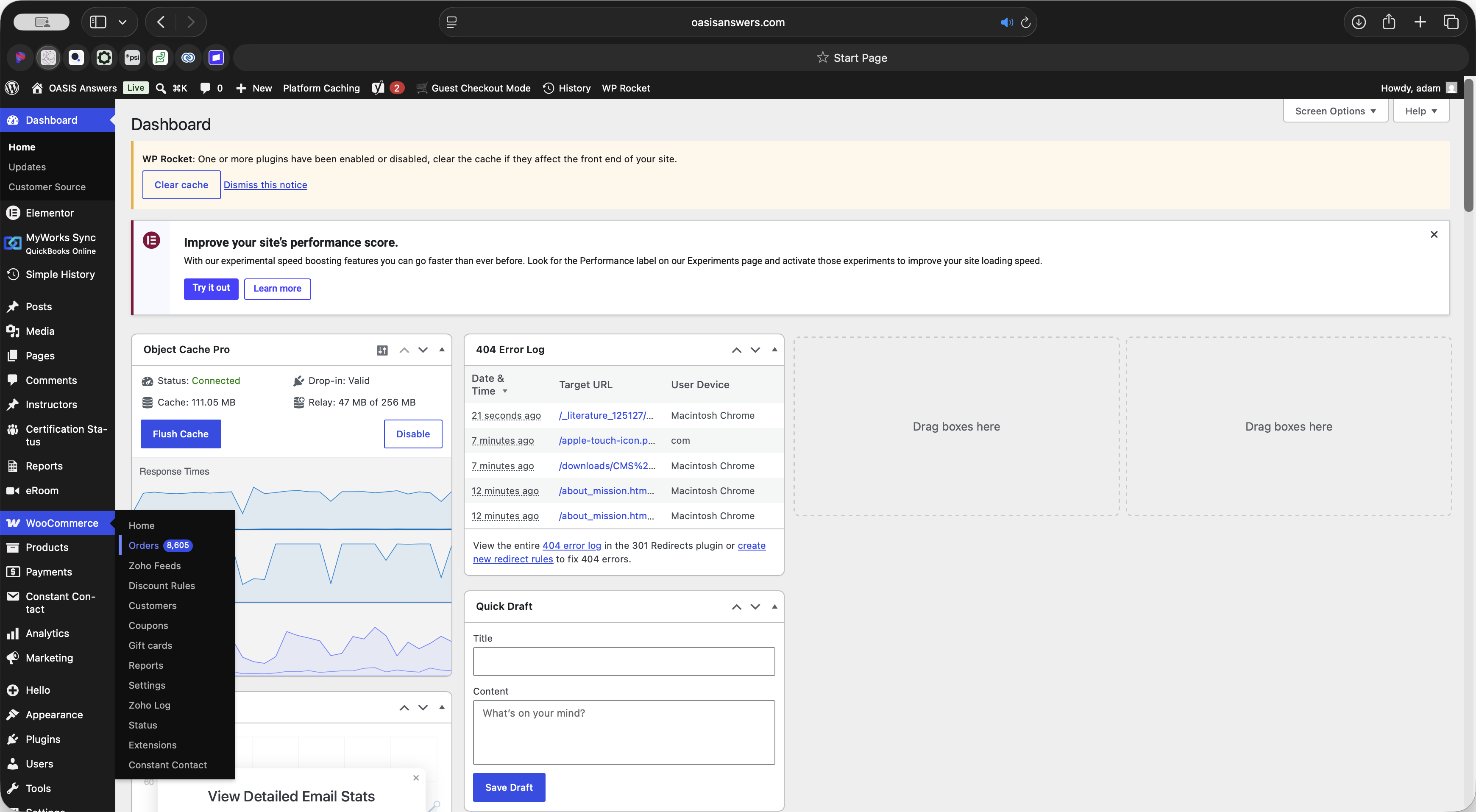Sort by Date & Time column

(x=489, y=384)
